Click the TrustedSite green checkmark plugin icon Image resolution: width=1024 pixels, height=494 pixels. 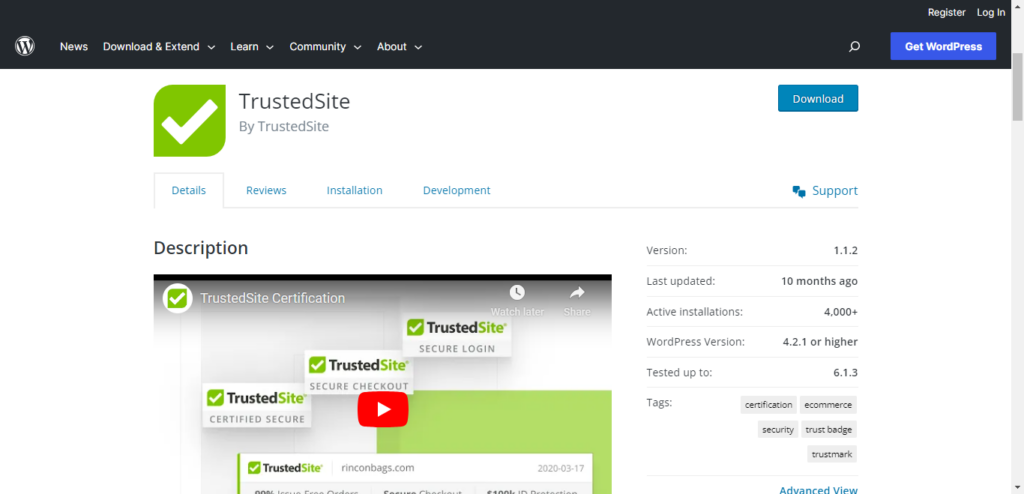(x=189, y=121)
